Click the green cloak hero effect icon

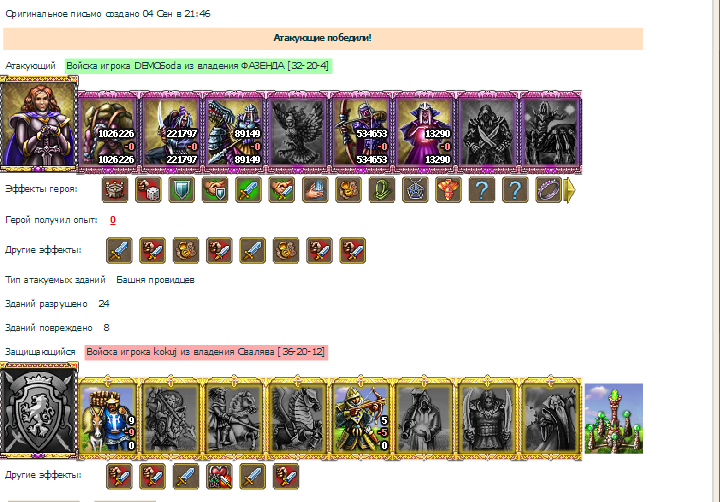(x=382, y=189)
